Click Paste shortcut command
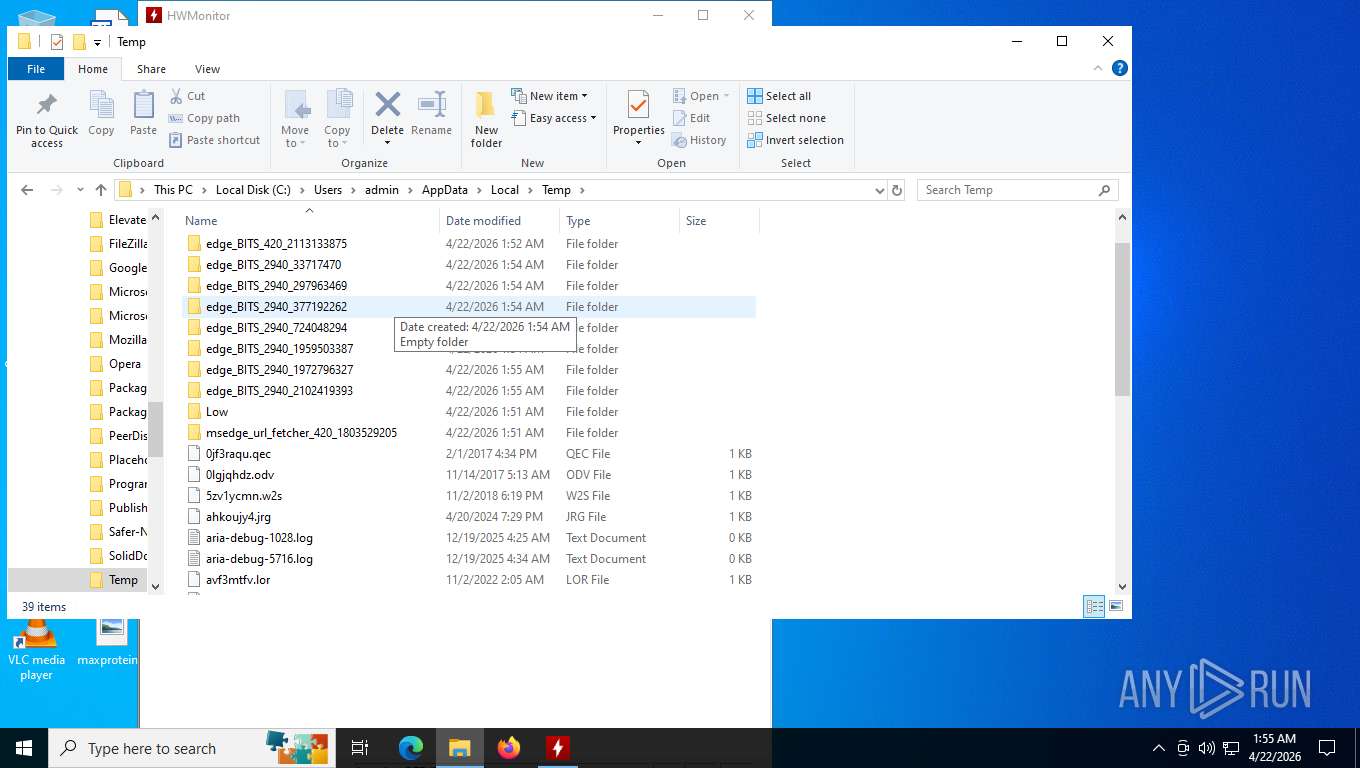The image size is (1360, 768). (x=214, y=140)
